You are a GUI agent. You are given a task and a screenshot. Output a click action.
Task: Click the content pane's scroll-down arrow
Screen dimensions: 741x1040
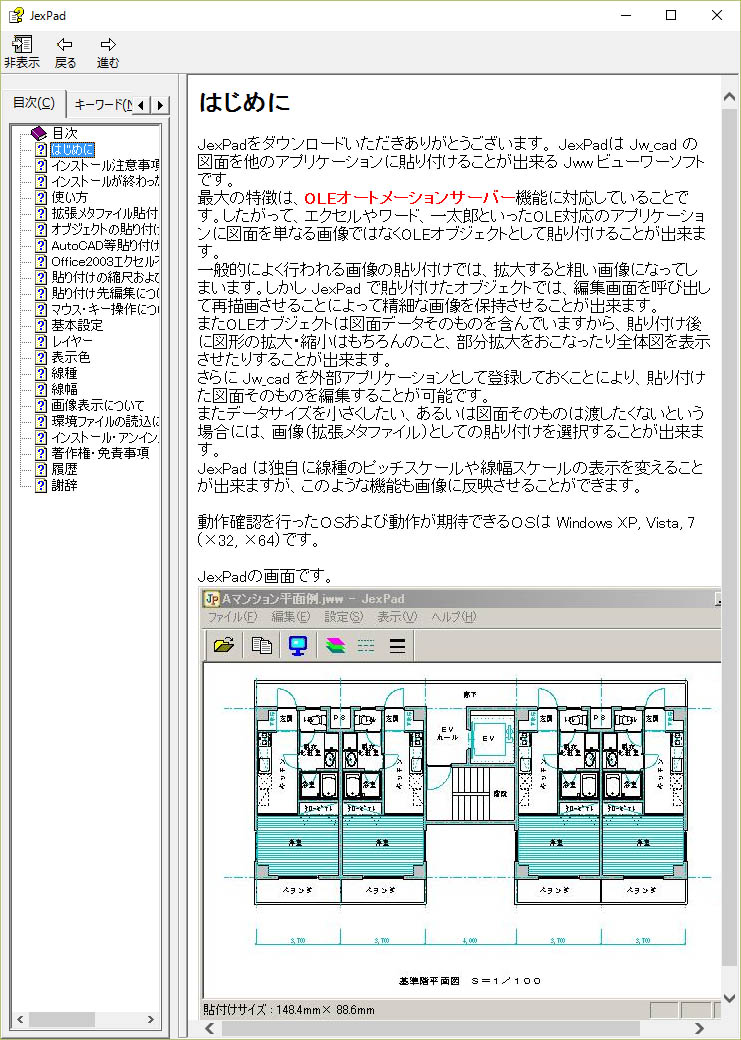(x=729, y=998)
